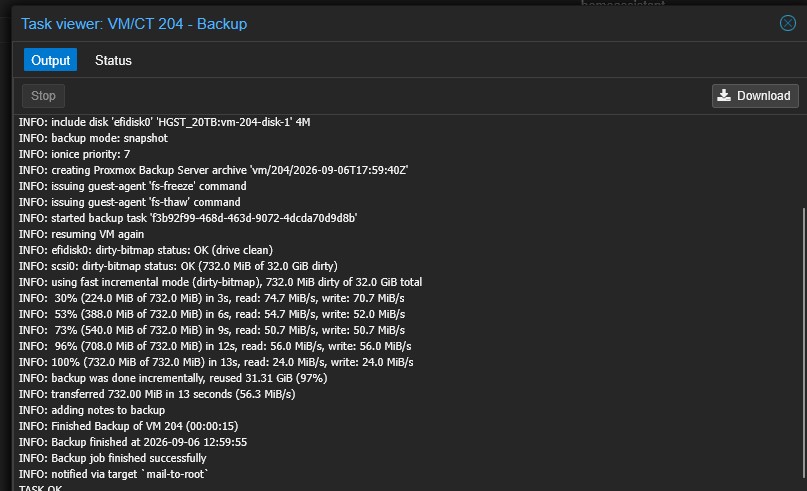Click the 'resuming VM again' line
The height and width of the screenshot is (491, 807).
click(x=81, y=234)
